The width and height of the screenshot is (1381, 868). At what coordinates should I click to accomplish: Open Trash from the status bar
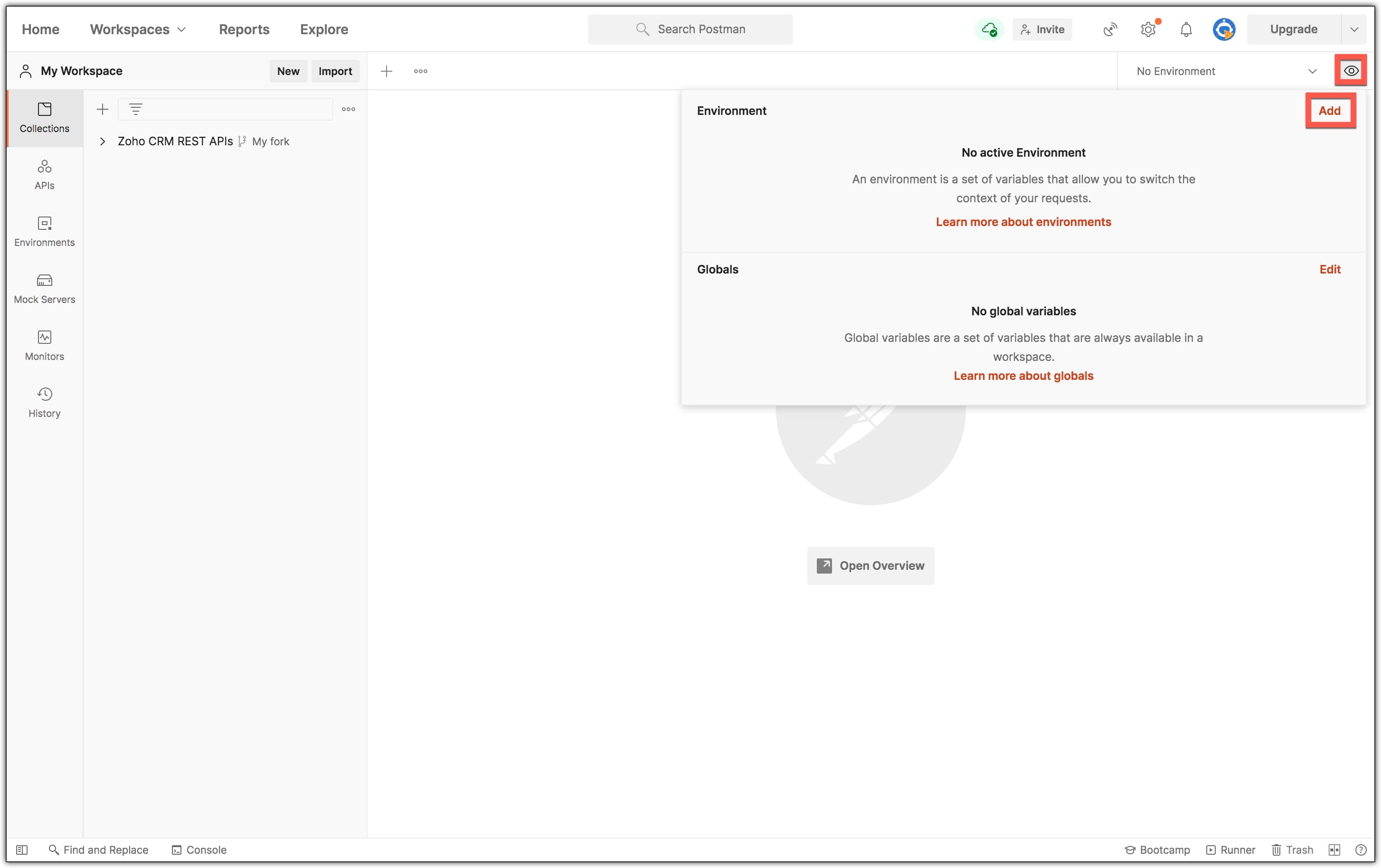[x=1292, y=849]
